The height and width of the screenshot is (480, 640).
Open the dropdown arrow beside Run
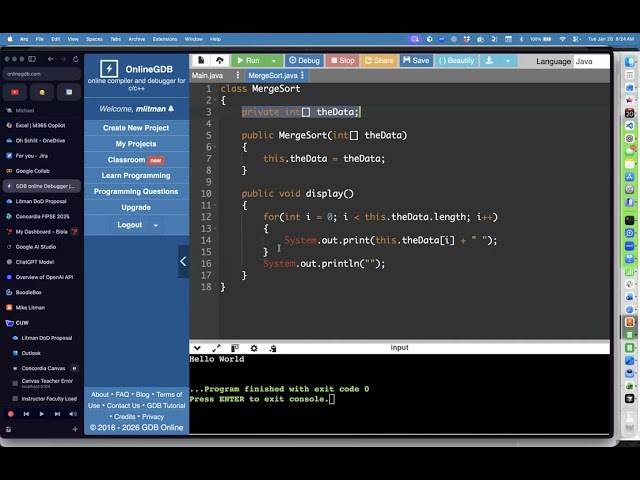(274, 61)
